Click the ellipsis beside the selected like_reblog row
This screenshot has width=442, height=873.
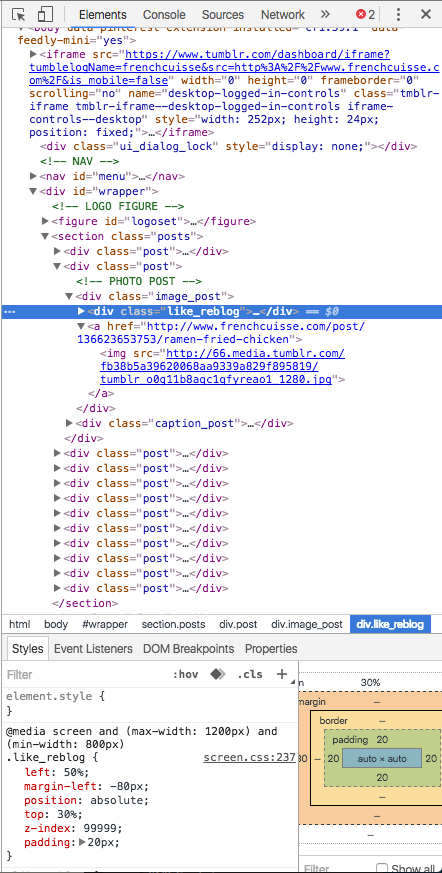9,312
